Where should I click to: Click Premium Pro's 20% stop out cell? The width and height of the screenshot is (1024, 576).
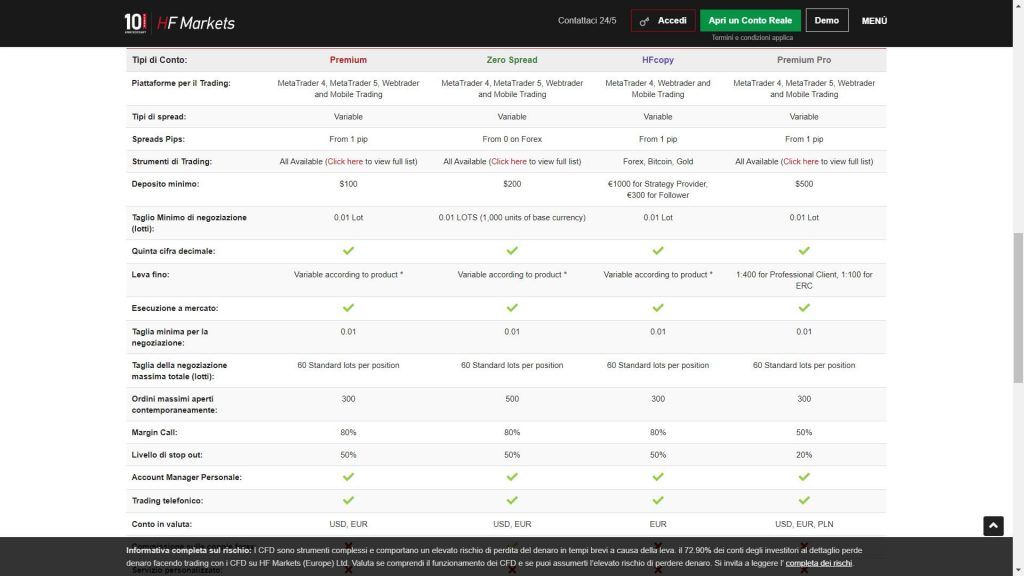click(x=804, y=455)
